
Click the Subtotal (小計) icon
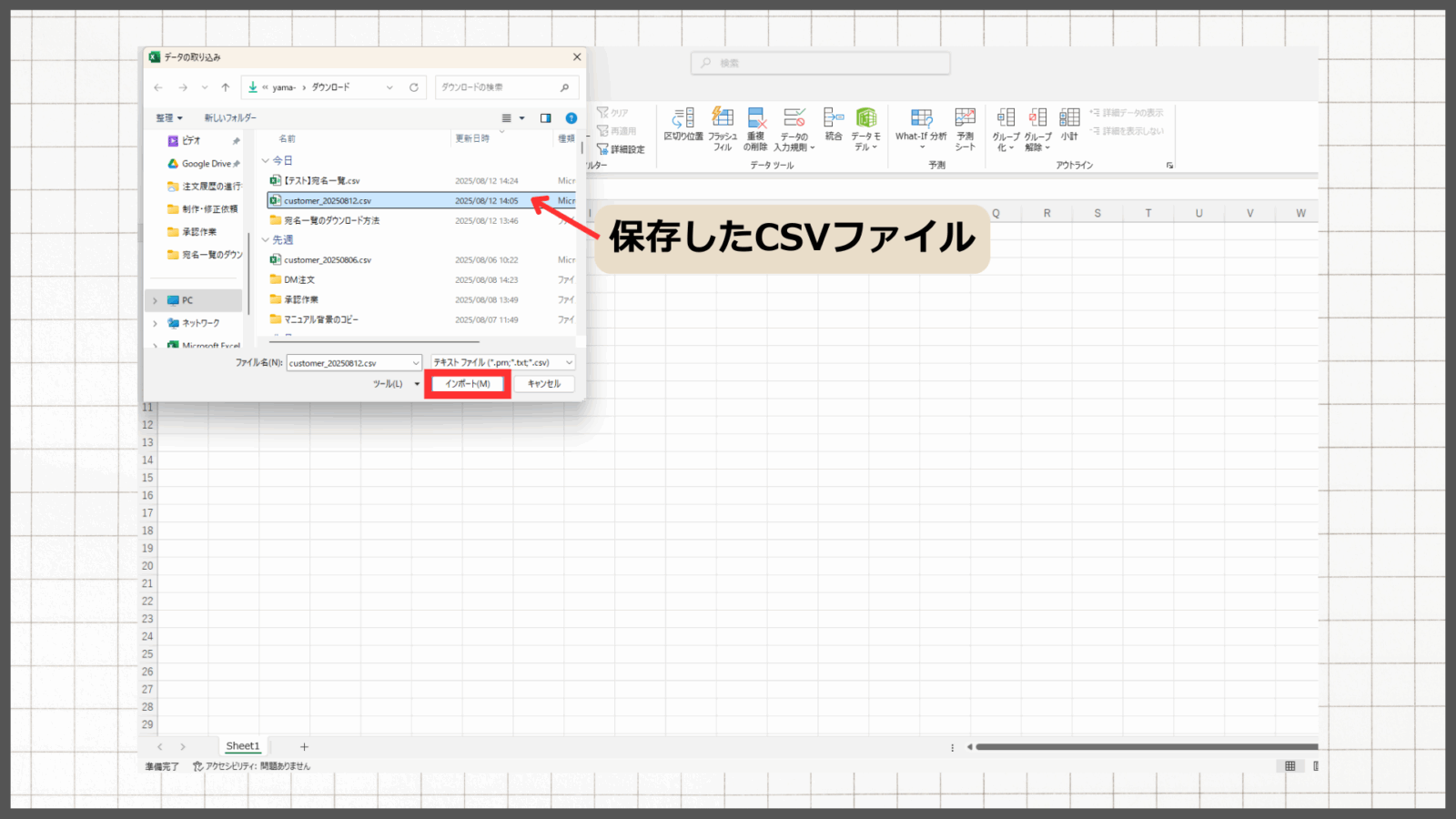[x=1069, y=118]
